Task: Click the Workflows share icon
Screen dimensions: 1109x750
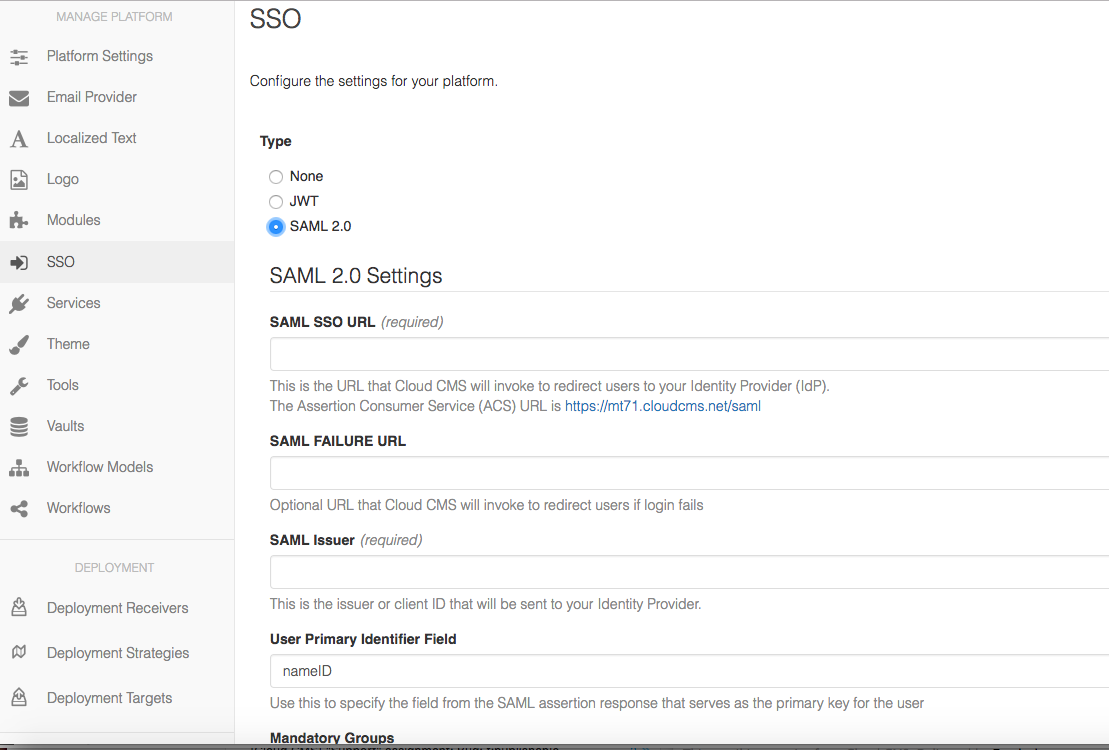Action: pyautogui.click(x=19, y=507)
